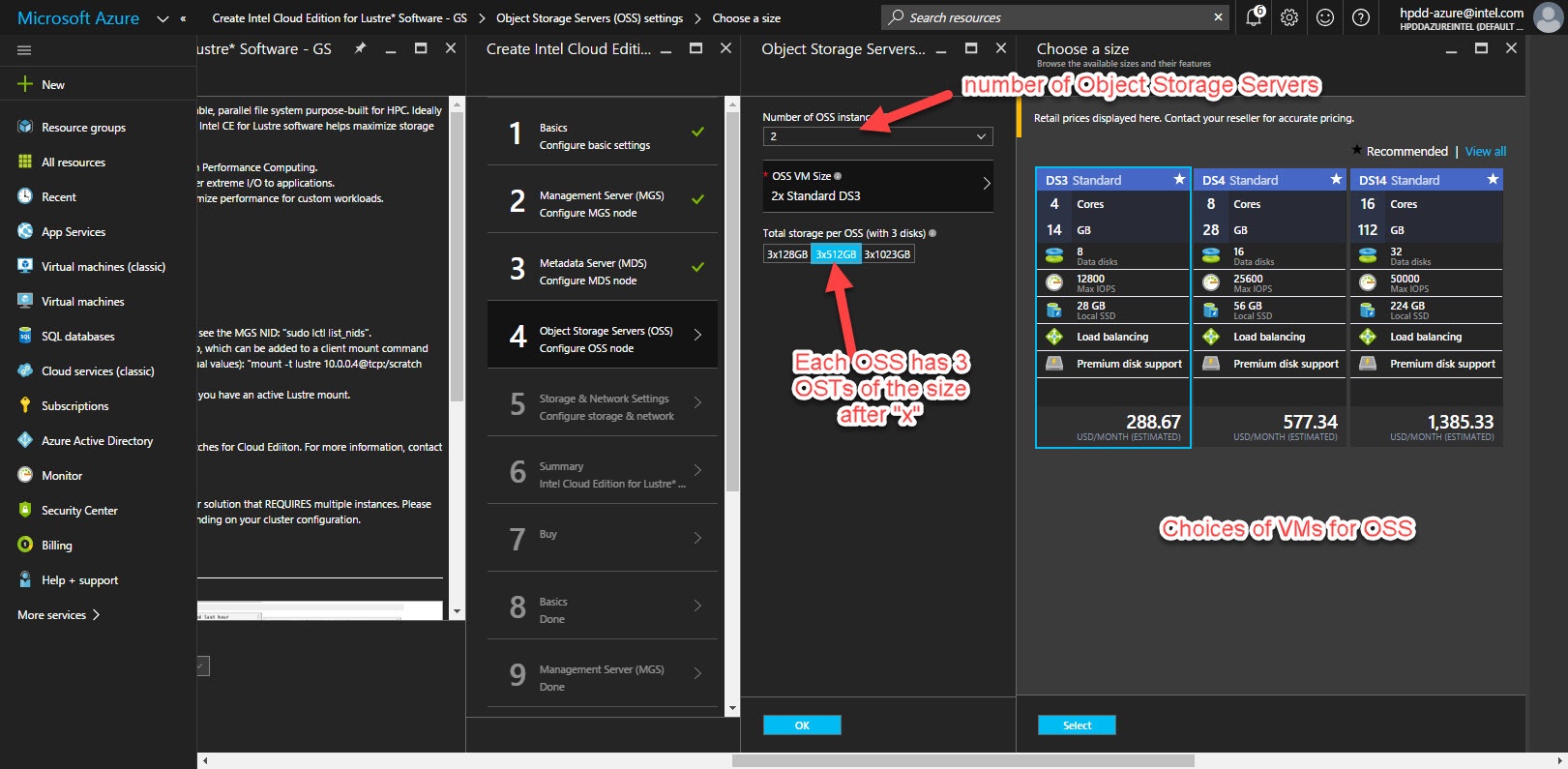This screenshot has height=769, width=1568.
Task: Clear the search resources box
Action: click(1218, 17)
